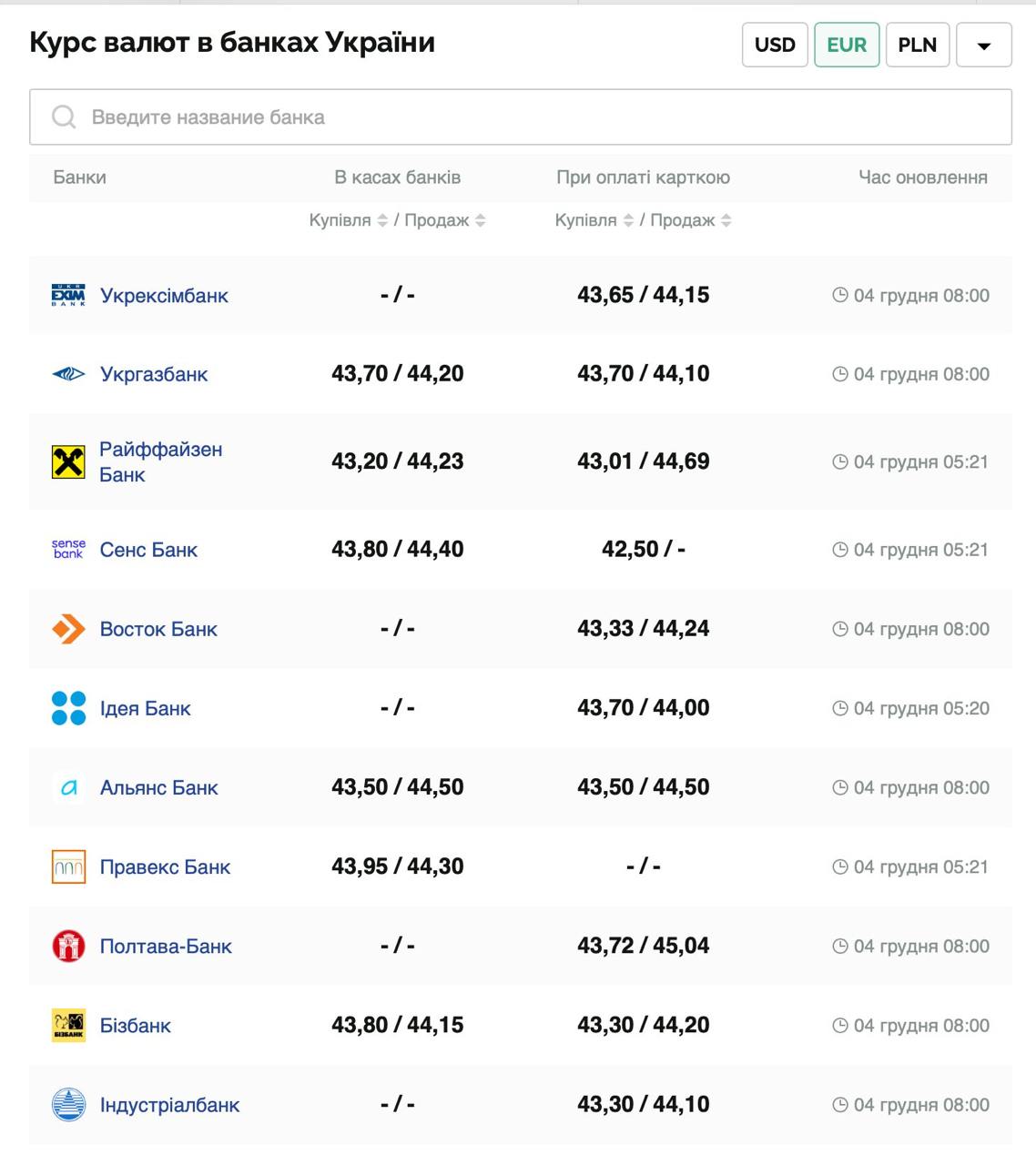Select the EUR currency button
This screenshot has height=1165, width=1036.
pyautogui.click(x=847, y=46)
